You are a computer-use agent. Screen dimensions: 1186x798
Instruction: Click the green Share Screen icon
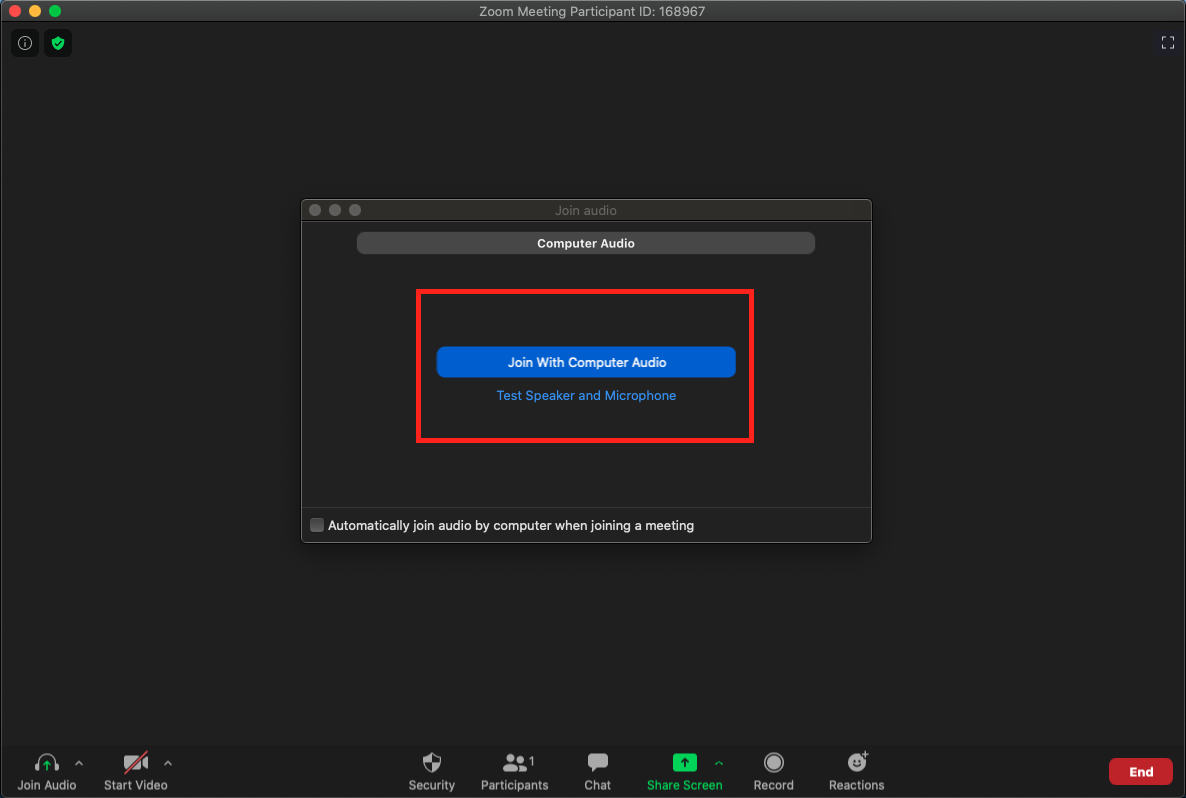(x=685, y=762)
